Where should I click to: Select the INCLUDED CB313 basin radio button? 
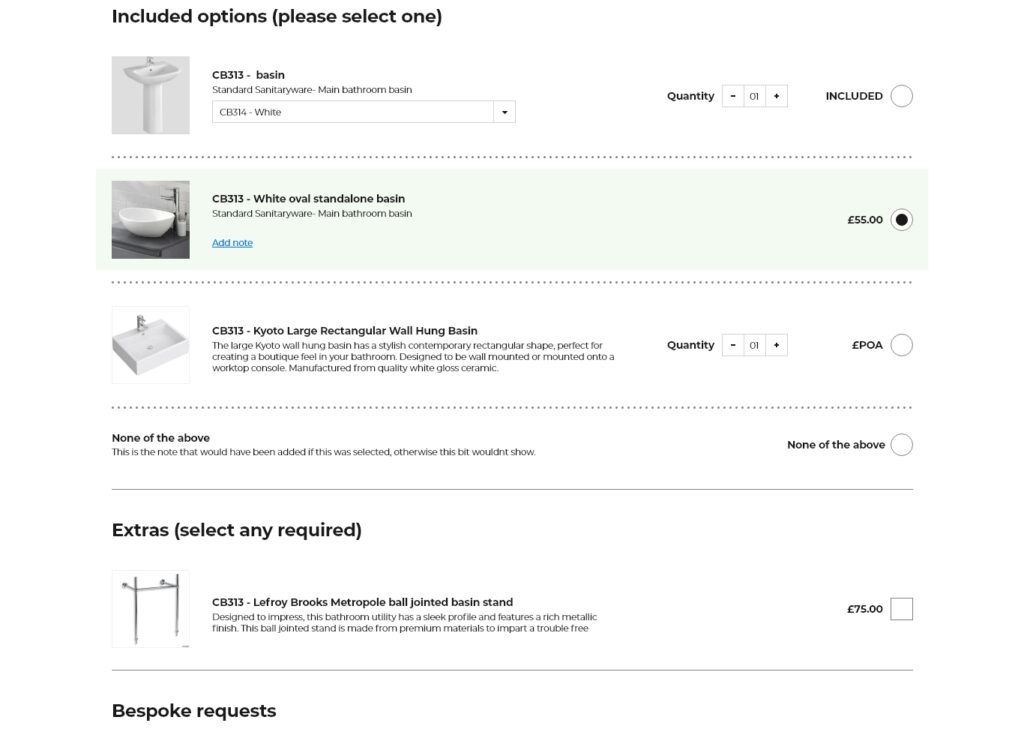coord(901,96)
